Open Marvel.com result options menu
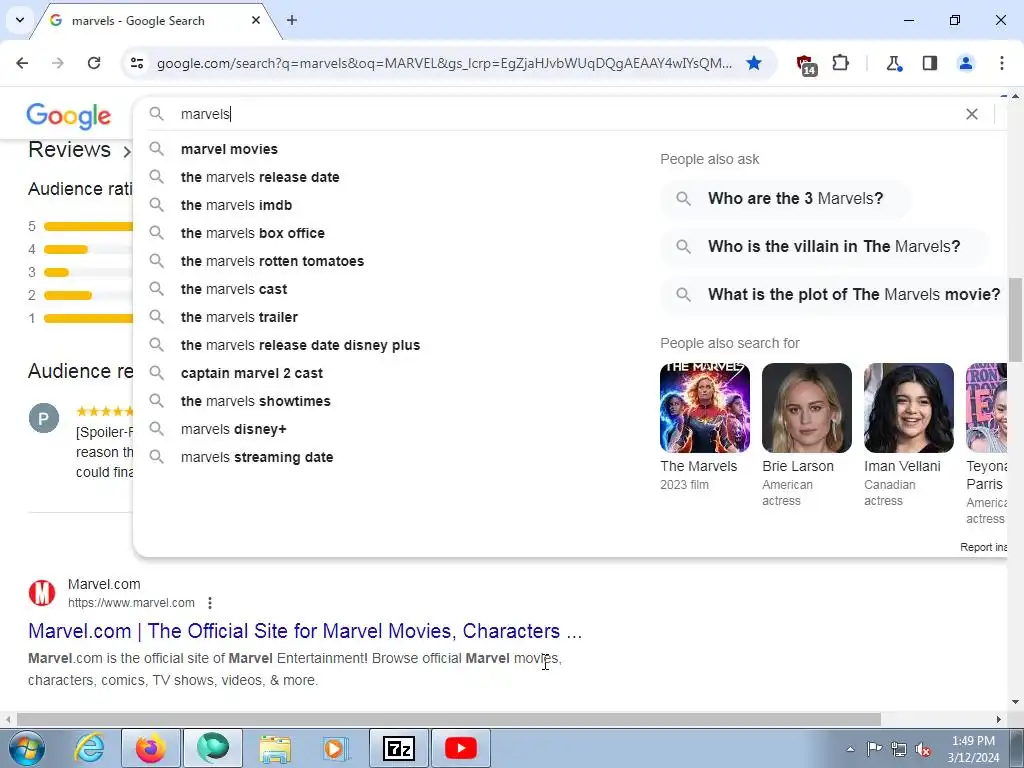Screen dimensions: 1024x768 coord(210,603)
